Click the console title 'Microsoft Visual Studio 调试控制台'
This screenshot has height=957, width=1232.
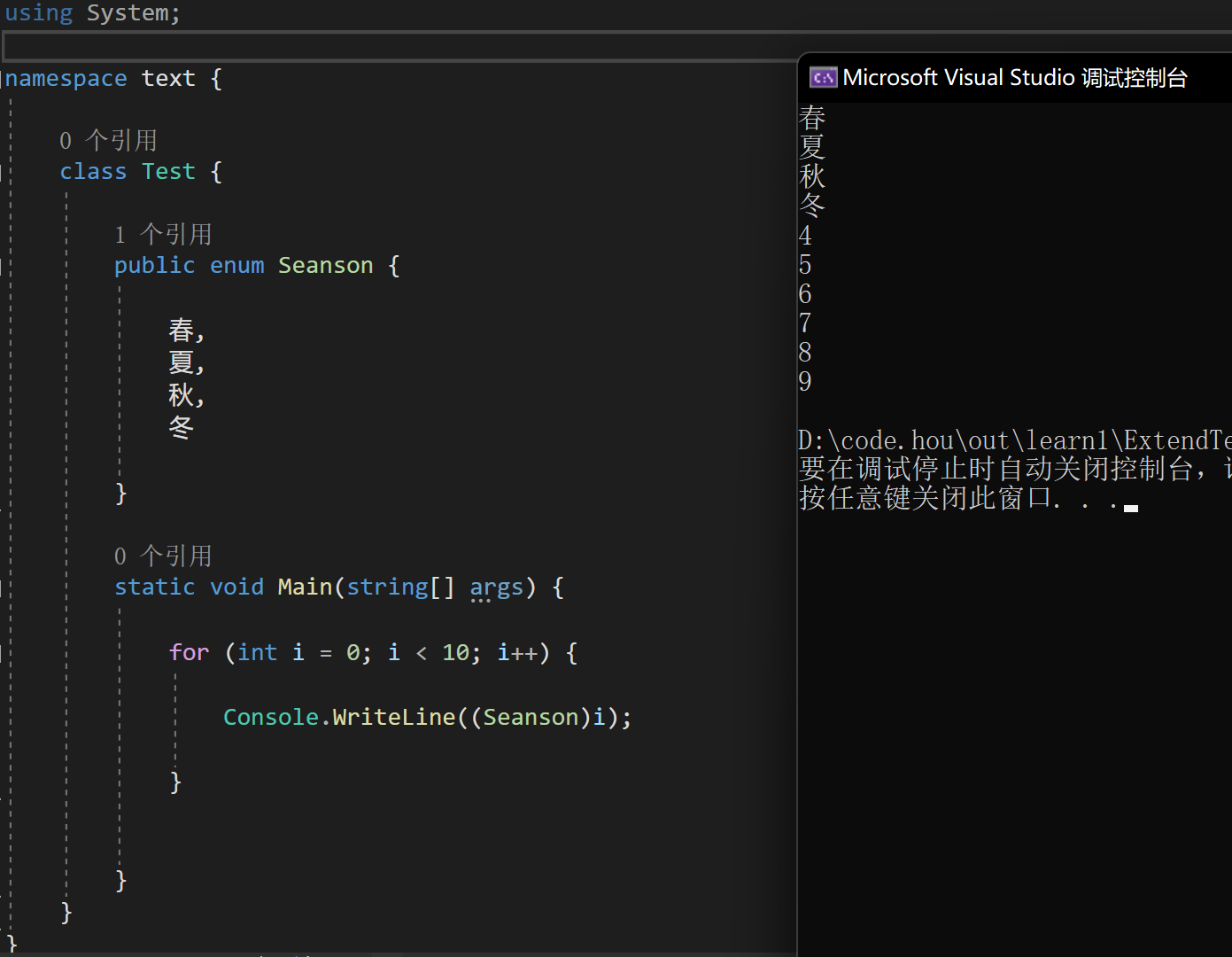(x=1015, y=78)
